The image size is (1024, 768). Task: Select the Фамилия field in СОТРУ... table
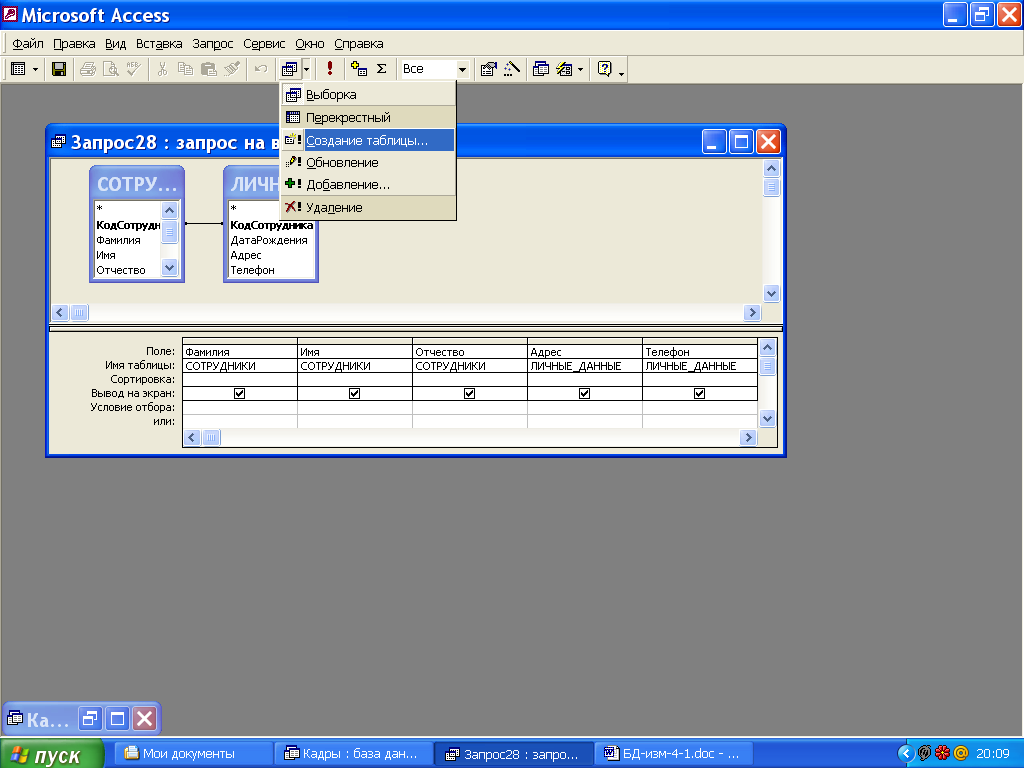(118, 240)
